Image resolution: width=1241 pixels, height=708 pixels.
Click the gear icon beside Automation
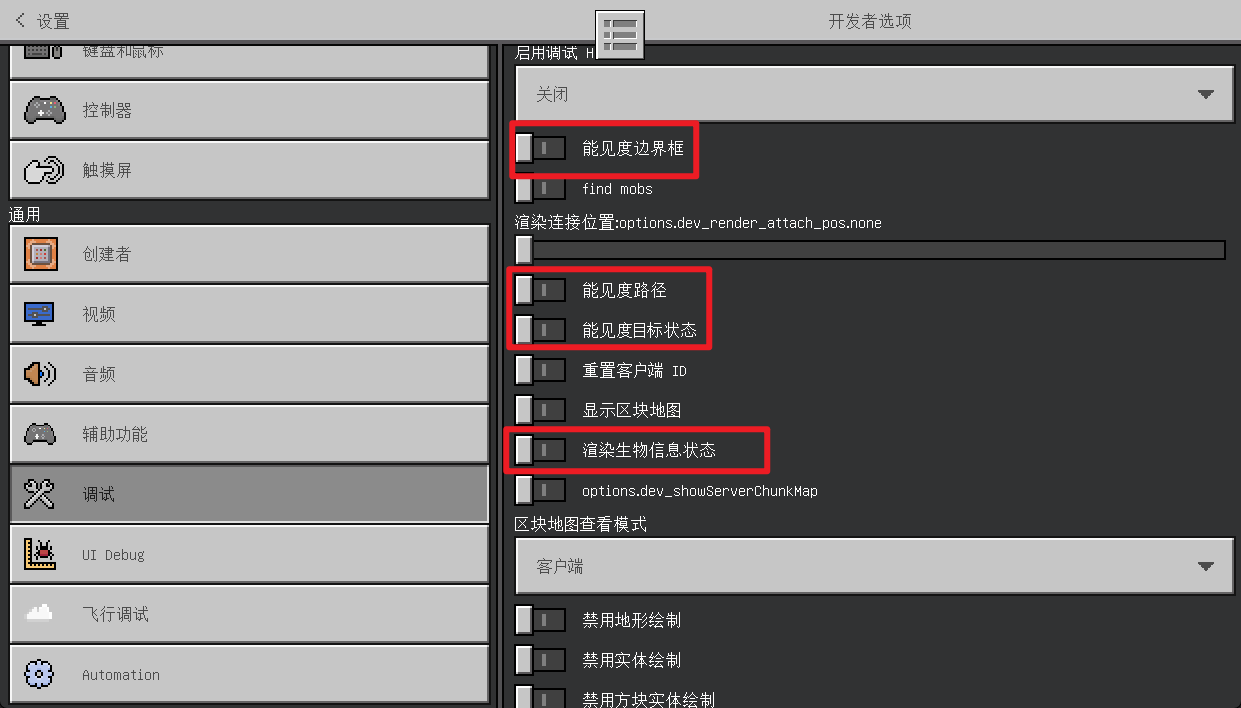tap(40, 674)
